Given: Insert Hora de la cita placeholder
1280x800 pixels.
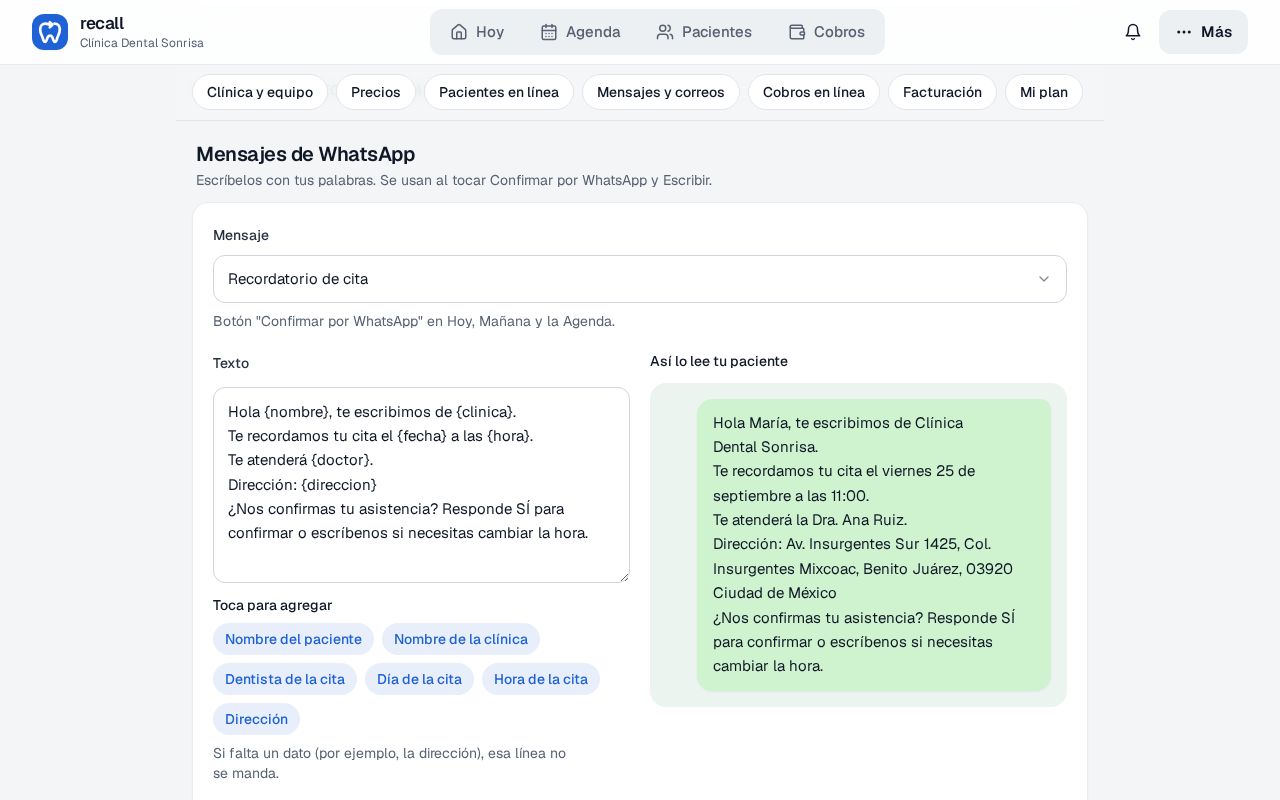Looking at the screenshot, I should (541, 679).
